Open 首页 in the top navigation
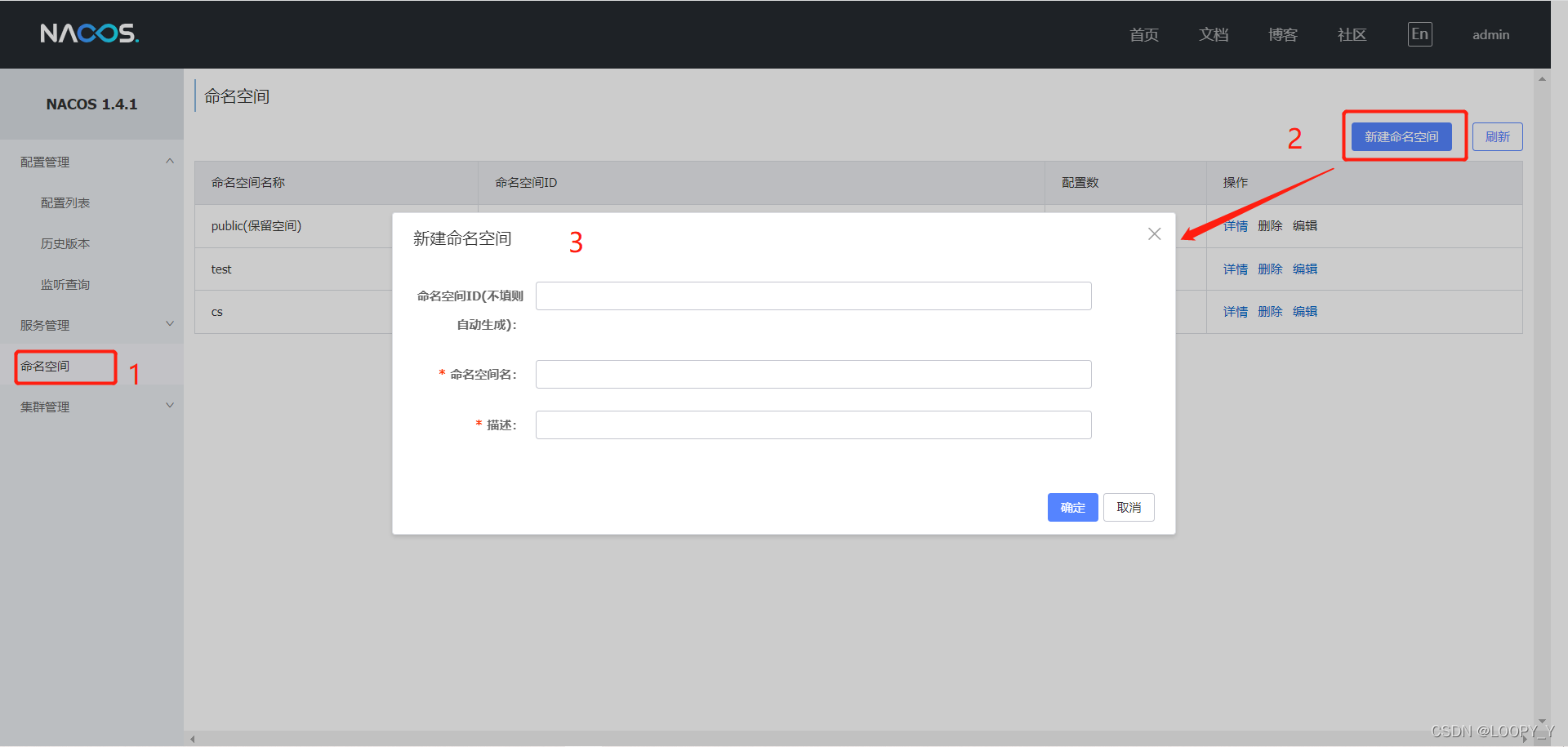 [1144, 34]
